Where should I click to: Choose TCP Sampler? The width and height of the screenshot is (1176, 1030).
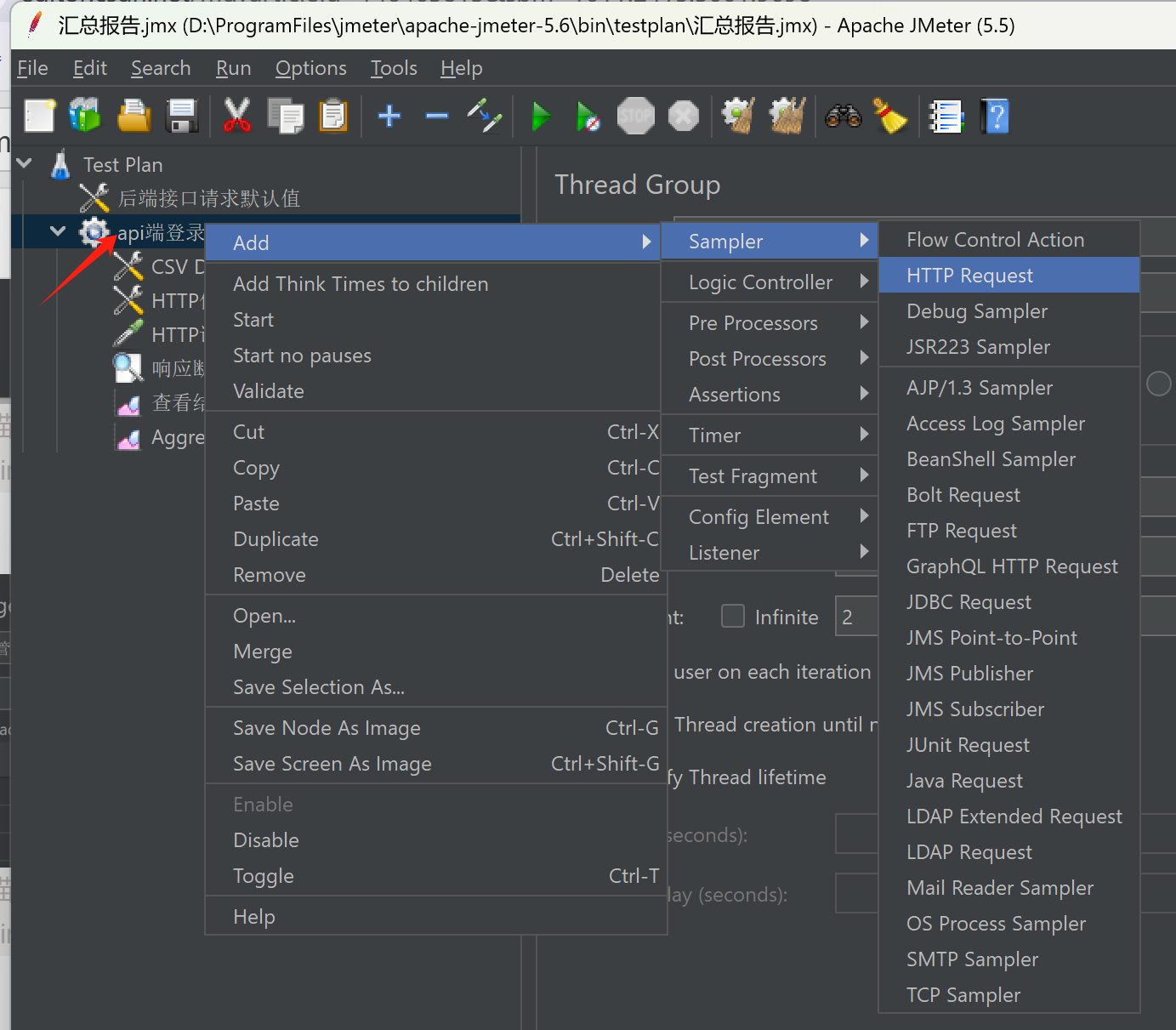click(1009, 995)
